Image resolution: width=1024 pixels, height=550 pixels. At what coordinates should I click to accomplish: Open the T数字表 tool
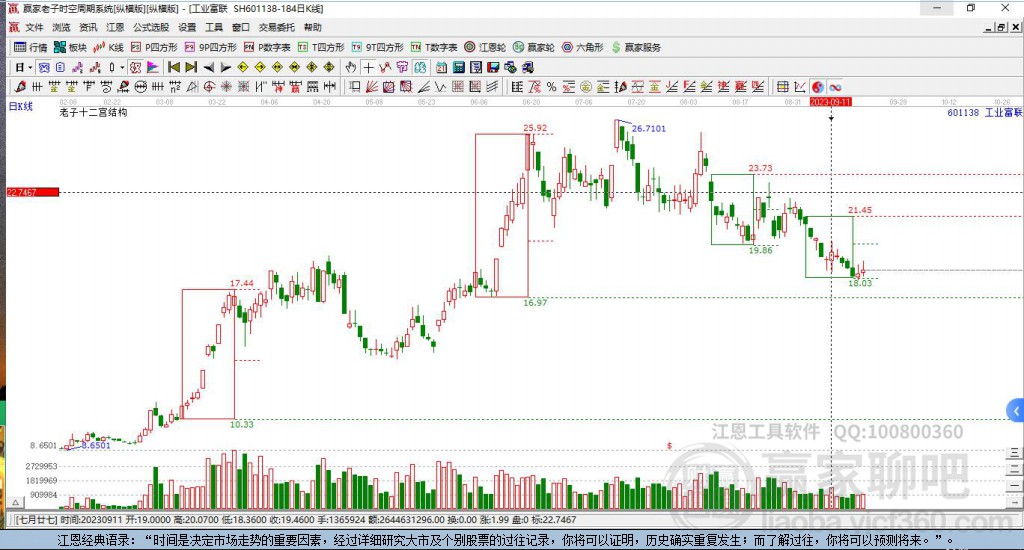(x=434, y=47)
